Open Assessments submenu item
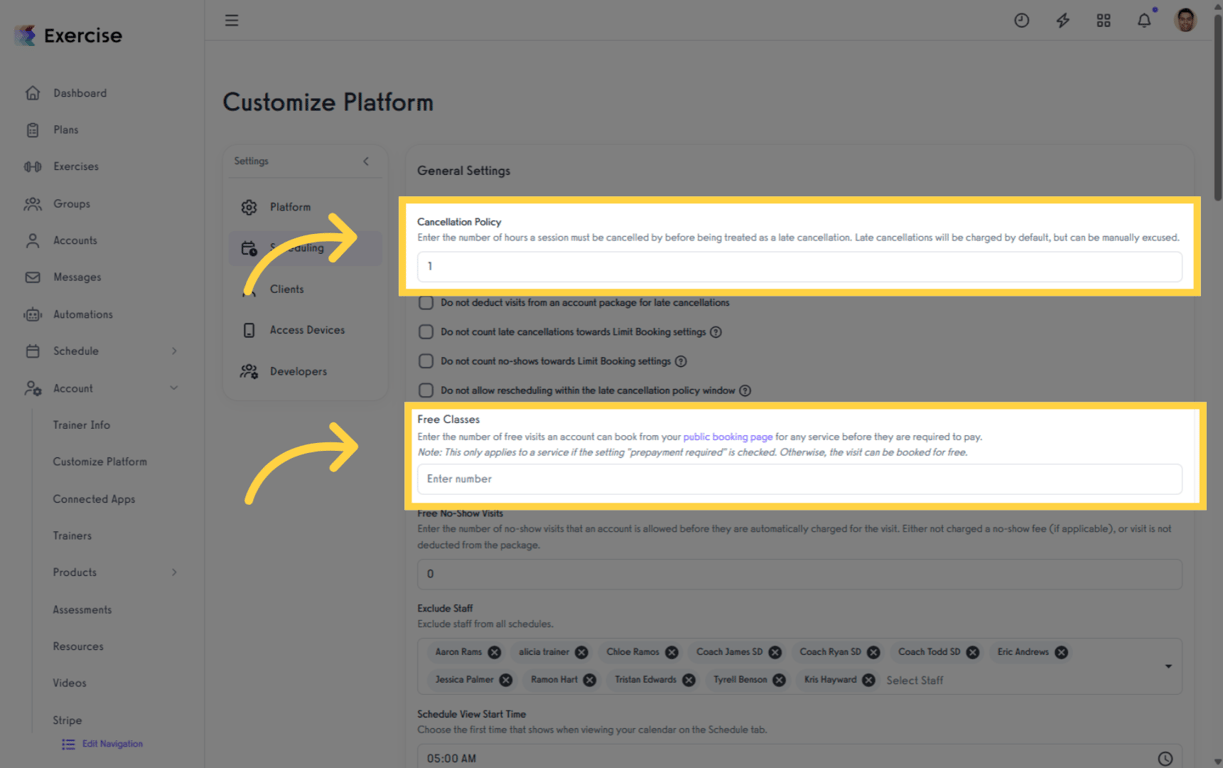This screenshot has height=768, width=1223. click(82, 610)
